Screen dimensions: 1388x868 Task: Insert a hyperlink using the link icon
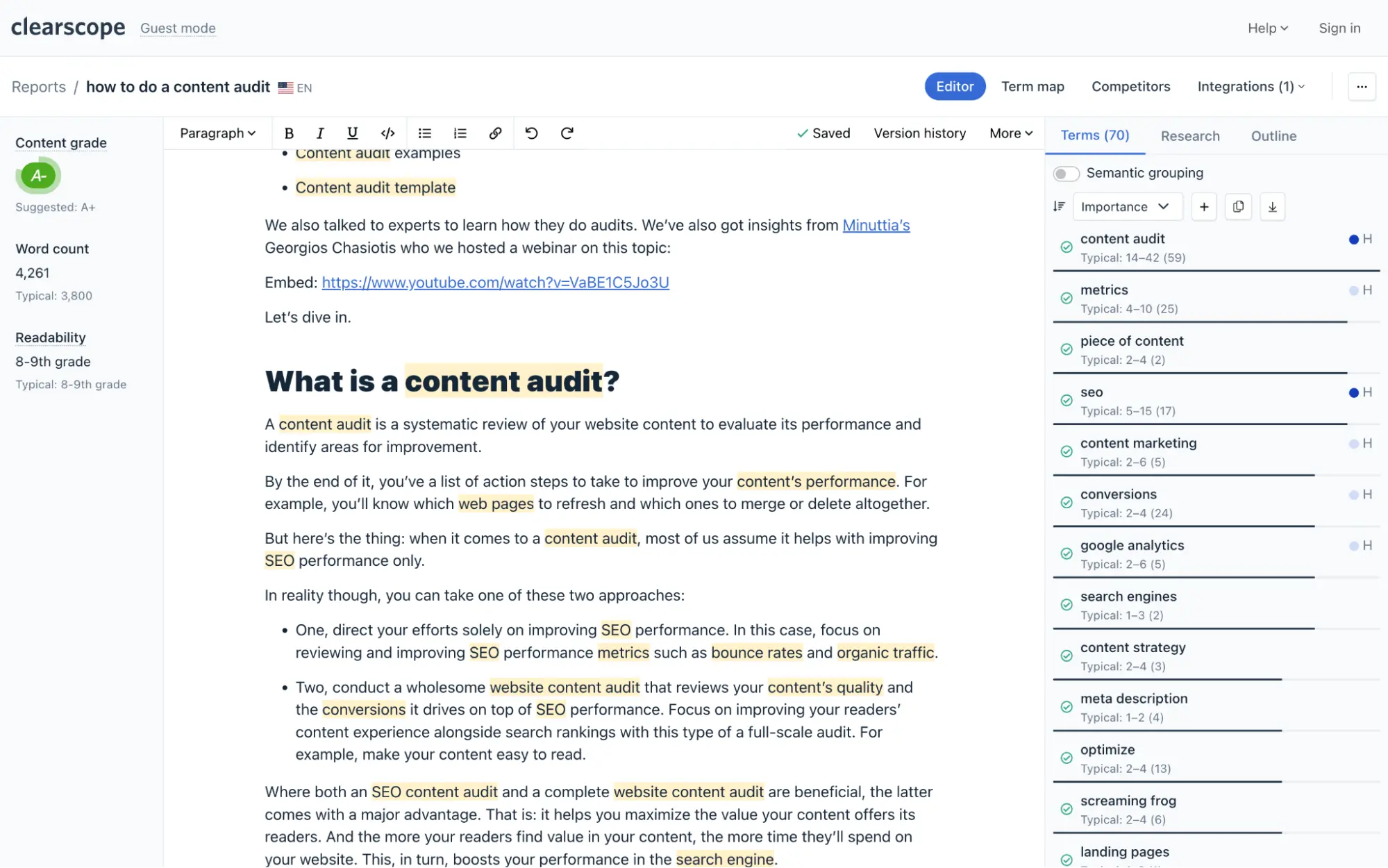click(495, 133)
